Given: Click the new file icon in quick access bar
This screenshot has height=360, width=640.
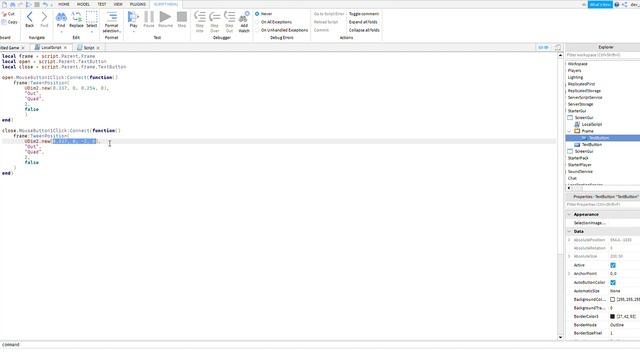Looking at the screenshot, I should coord(4,4).
